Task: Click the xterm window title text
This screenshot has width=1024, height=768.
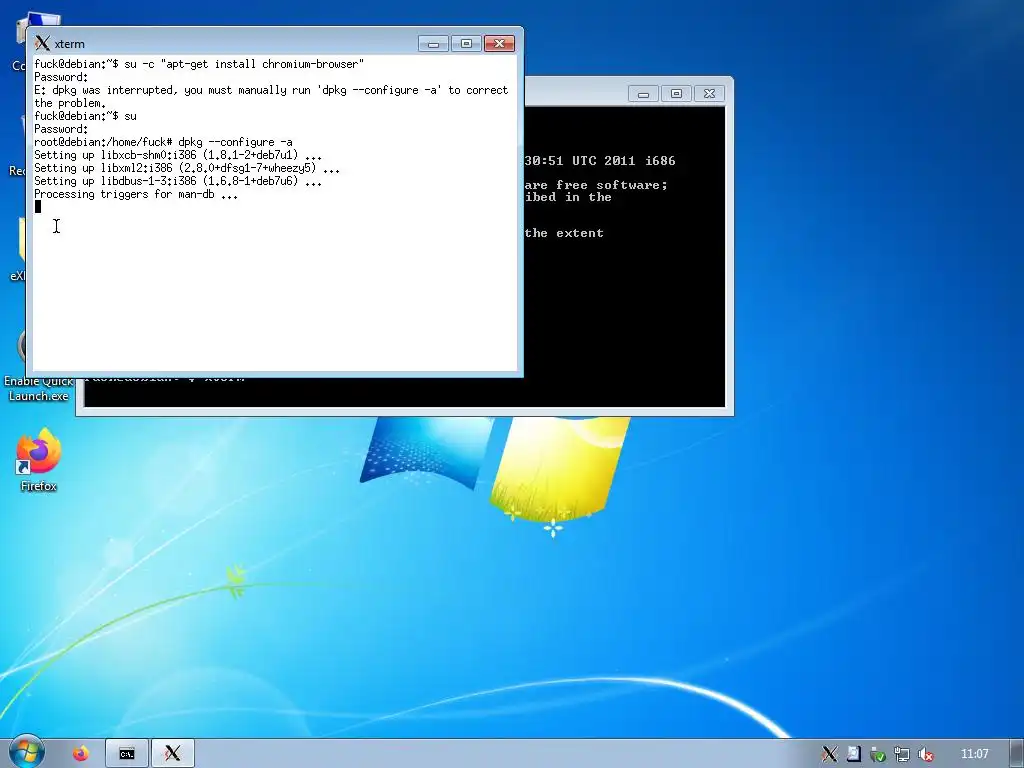Action: (x=70, y=44)
